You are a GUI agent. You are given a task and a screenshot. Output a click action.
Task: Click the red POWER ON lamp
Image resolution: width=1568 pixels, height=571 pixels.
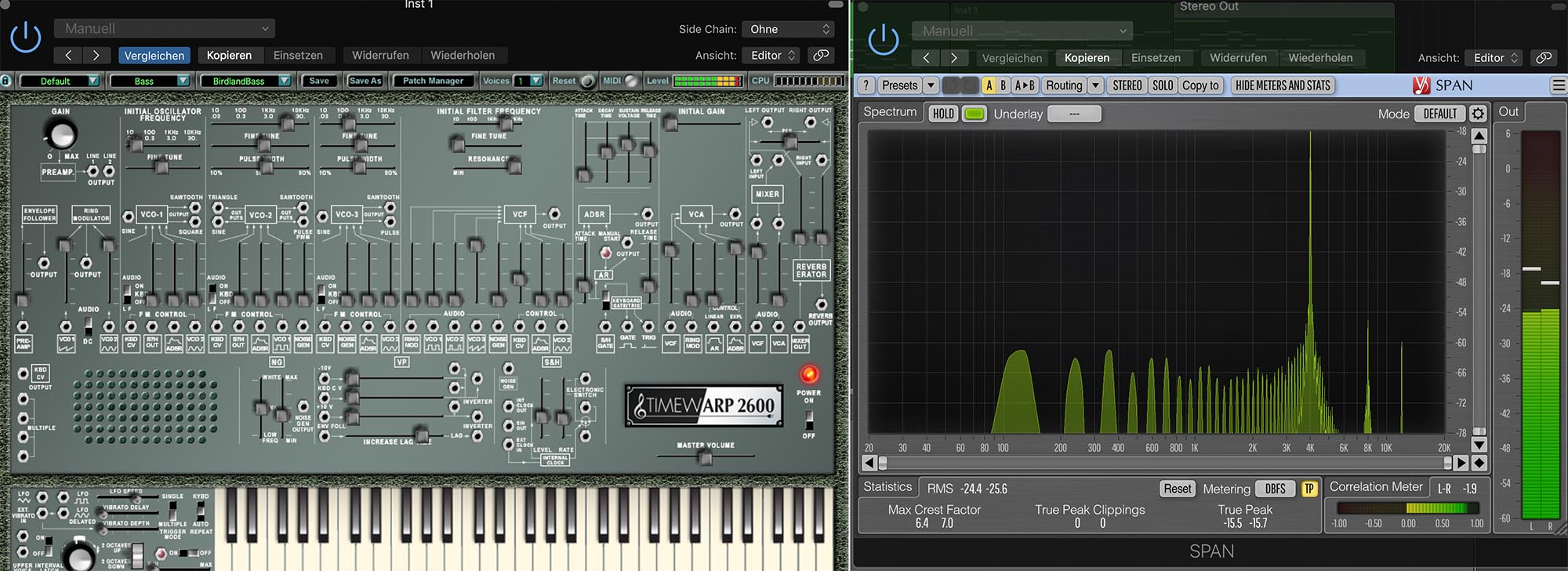[x=808, y=374]
